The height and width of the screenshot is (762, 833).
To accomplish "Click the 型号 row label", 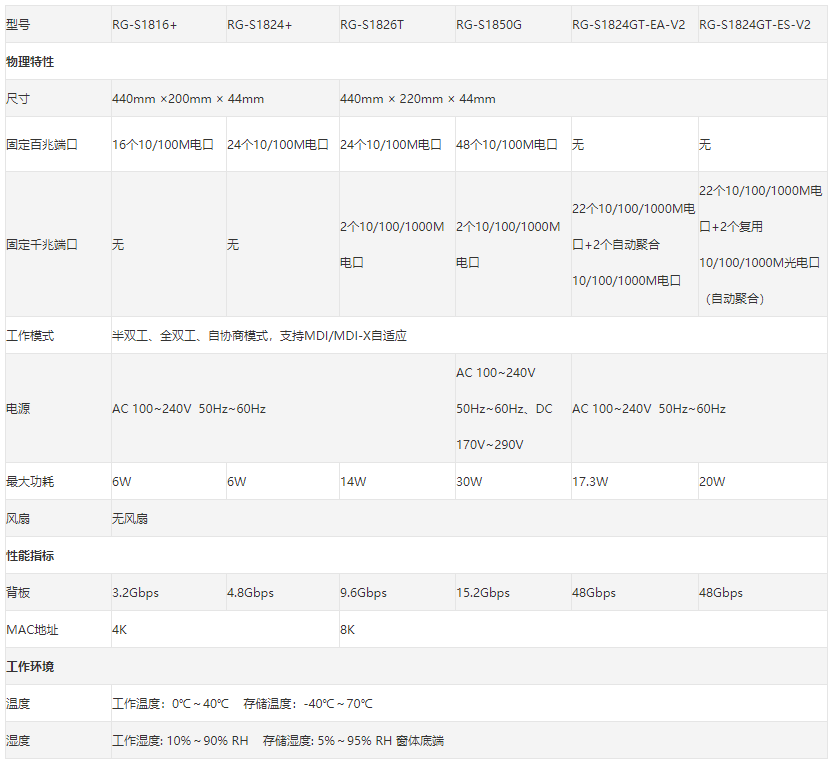I will [x=18, y=24].
